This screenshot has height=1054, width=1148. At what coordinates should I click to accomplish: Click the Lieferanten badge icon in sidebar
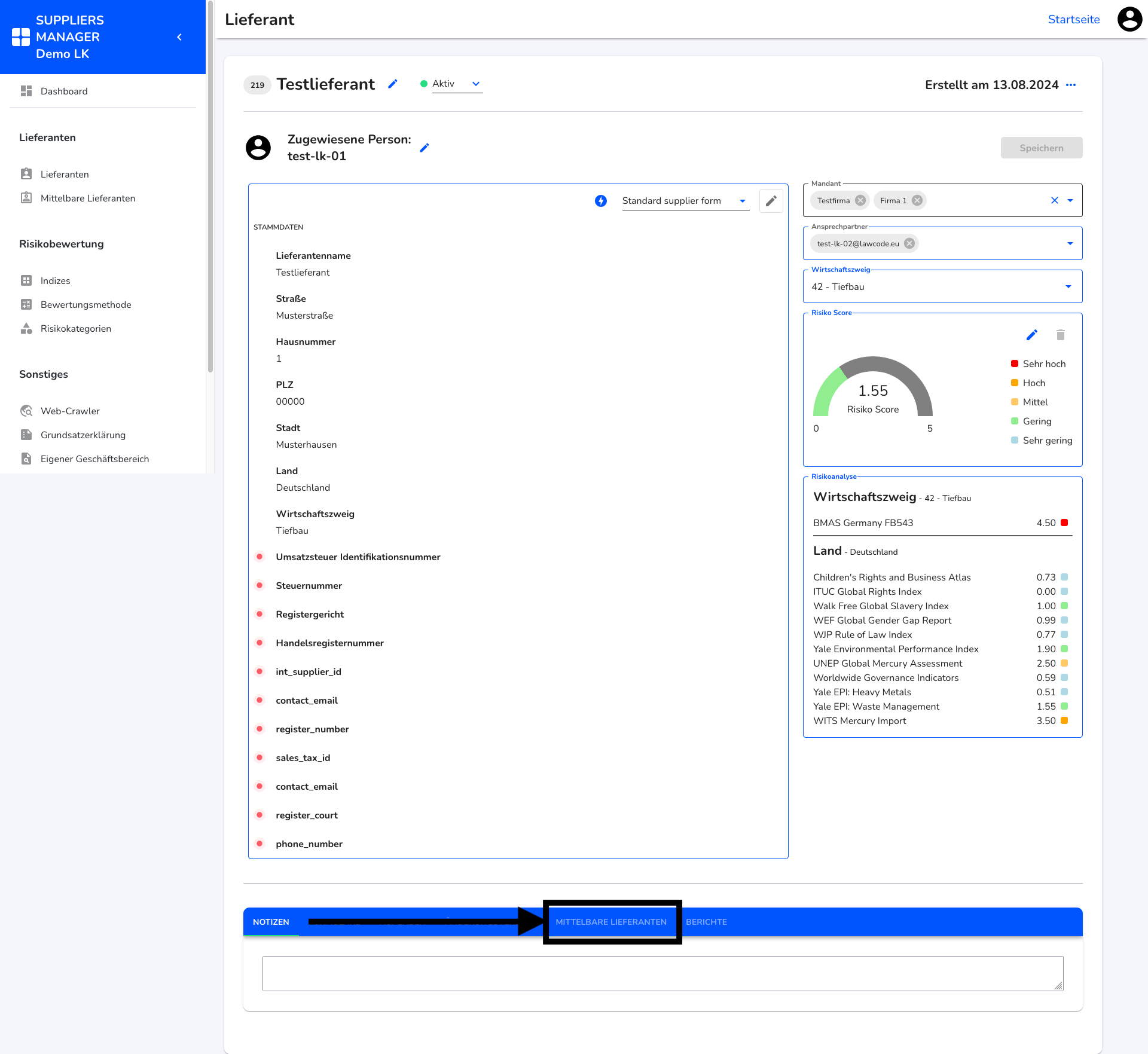point(26,174)
